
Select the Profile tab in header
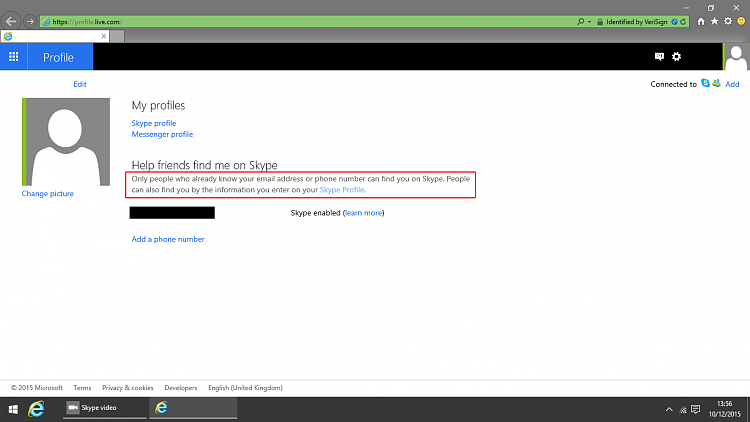(58, 57)
